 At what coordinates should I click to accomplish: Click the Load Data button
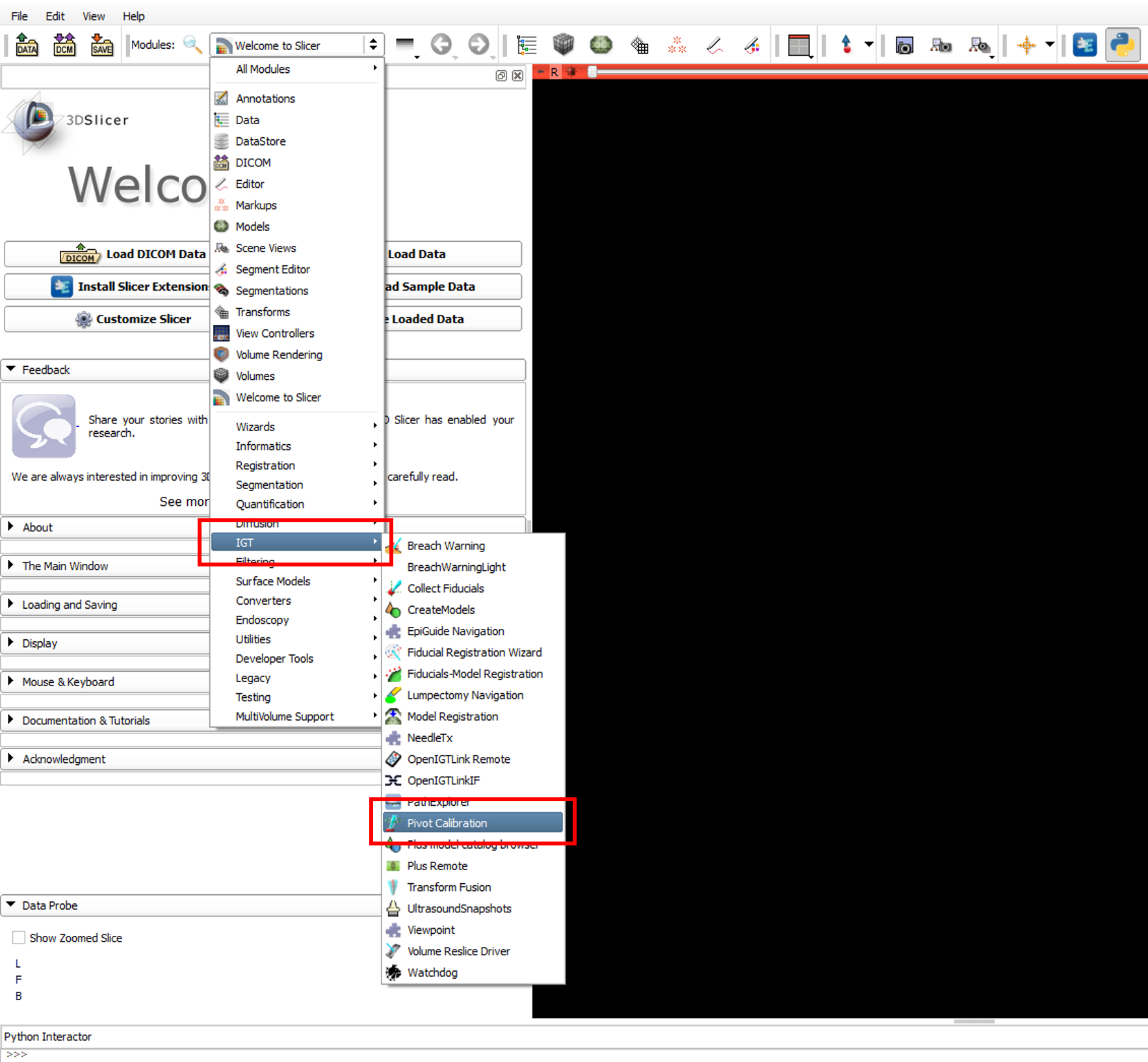pos(453,254)
